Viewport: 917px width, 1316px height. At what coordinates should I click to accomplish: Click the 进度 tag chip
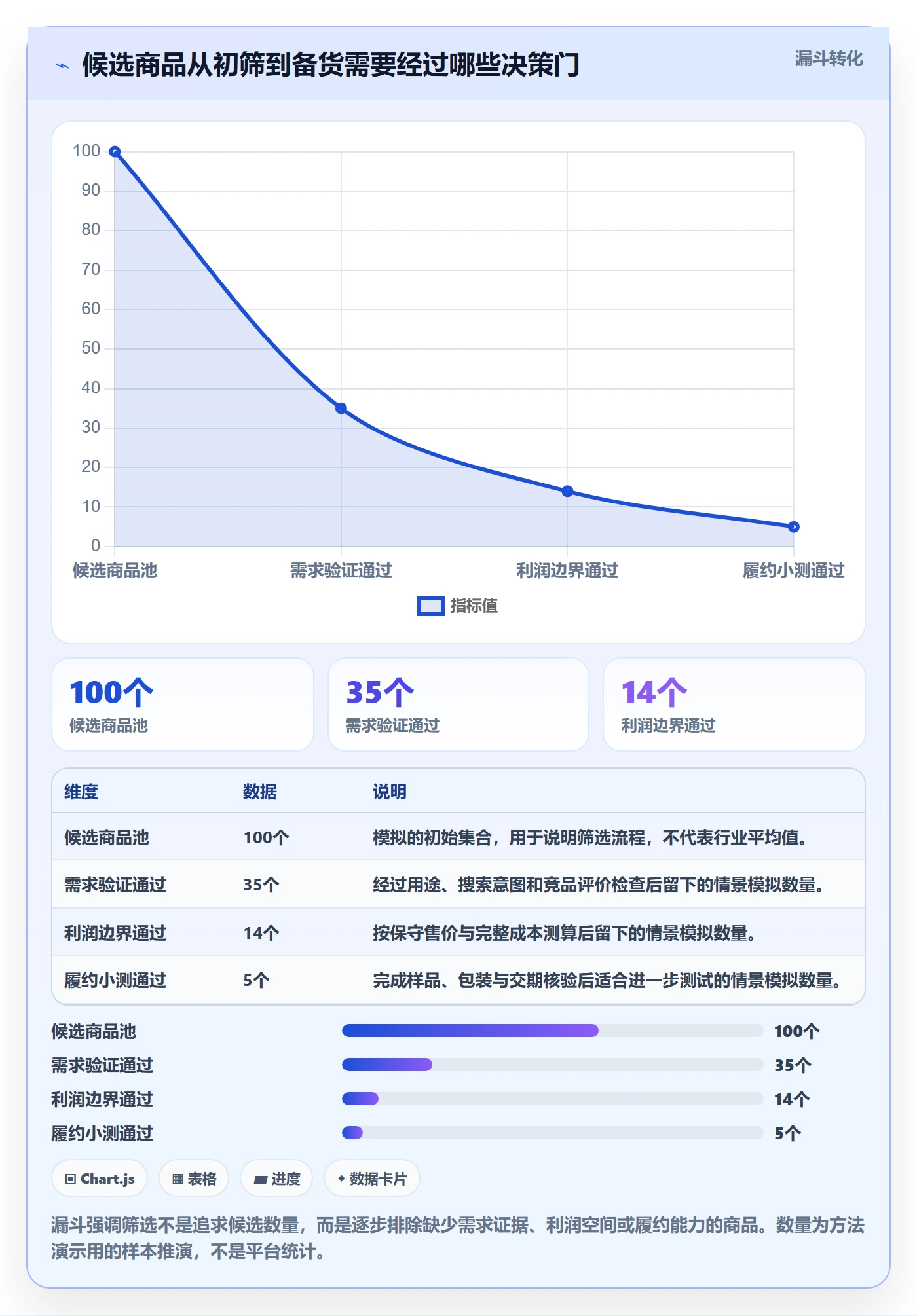pos(276,1179)
